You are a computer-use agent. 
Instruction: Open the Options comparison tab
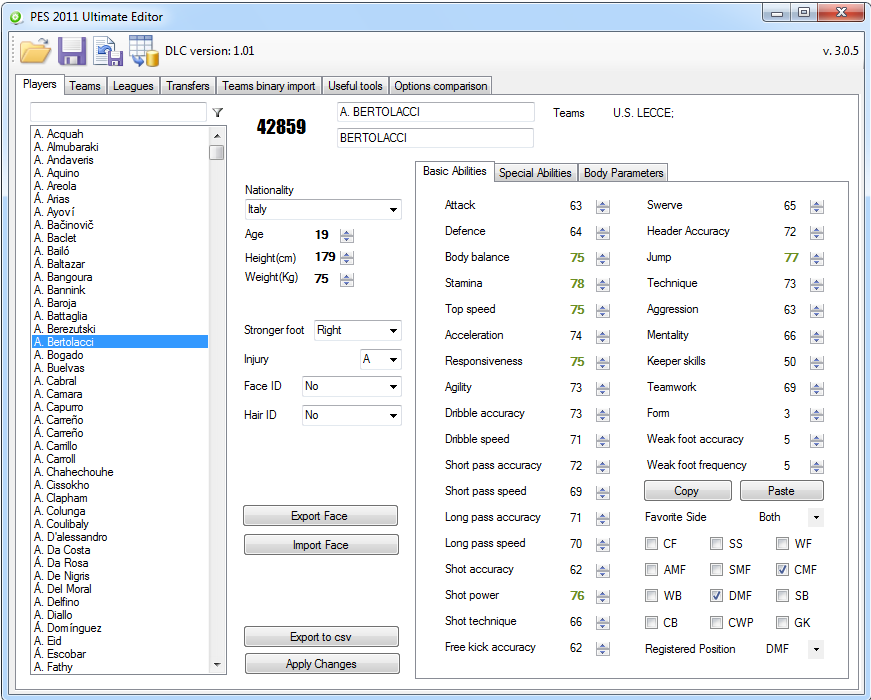[441, 86]
